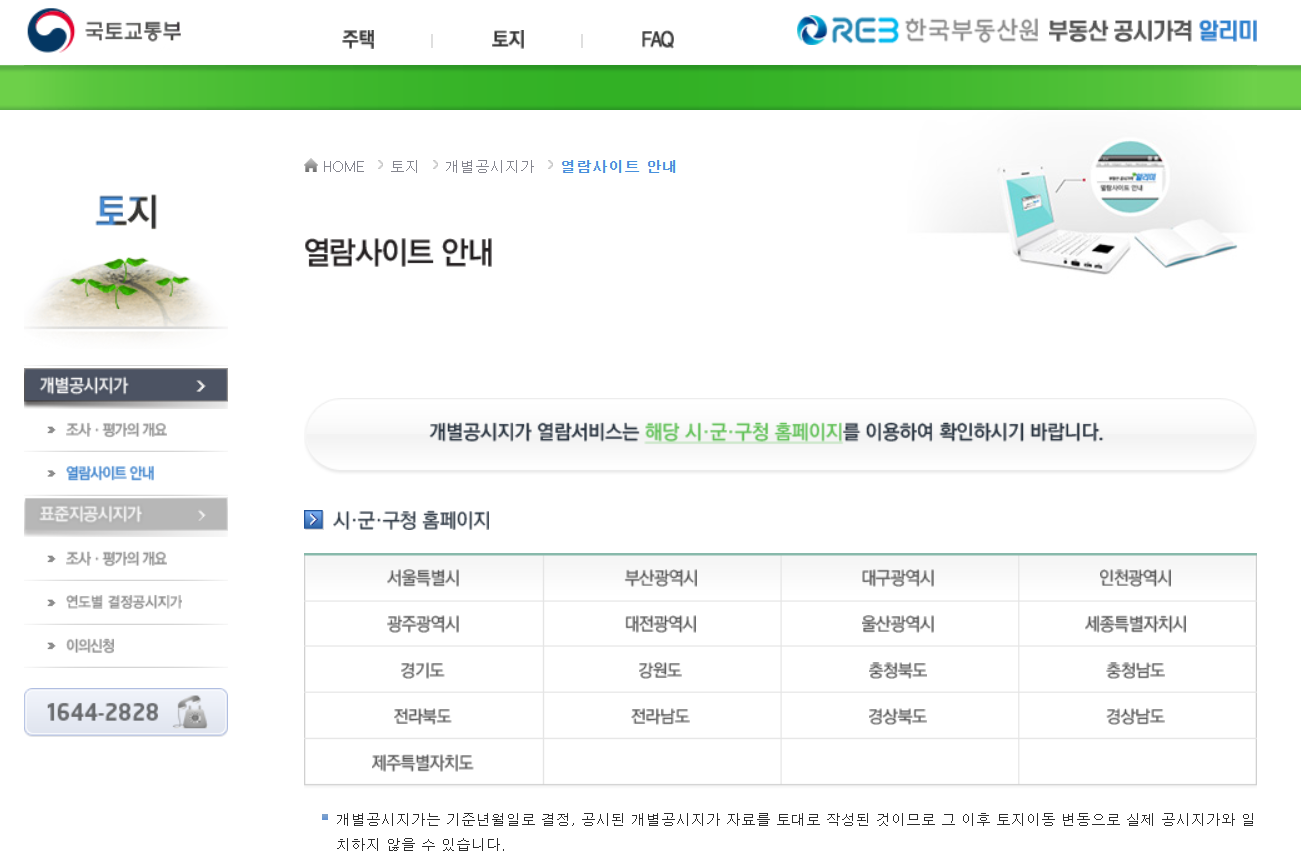Open 이의신청 in the sidebar

[x=91, y=646]
